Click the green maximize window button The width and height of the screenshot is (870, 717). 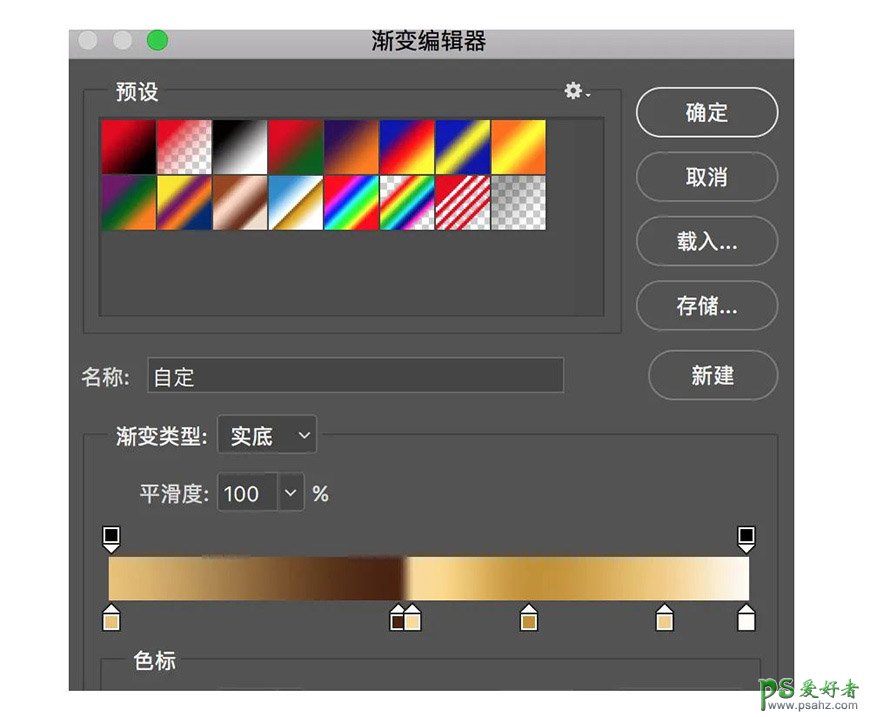157,41
